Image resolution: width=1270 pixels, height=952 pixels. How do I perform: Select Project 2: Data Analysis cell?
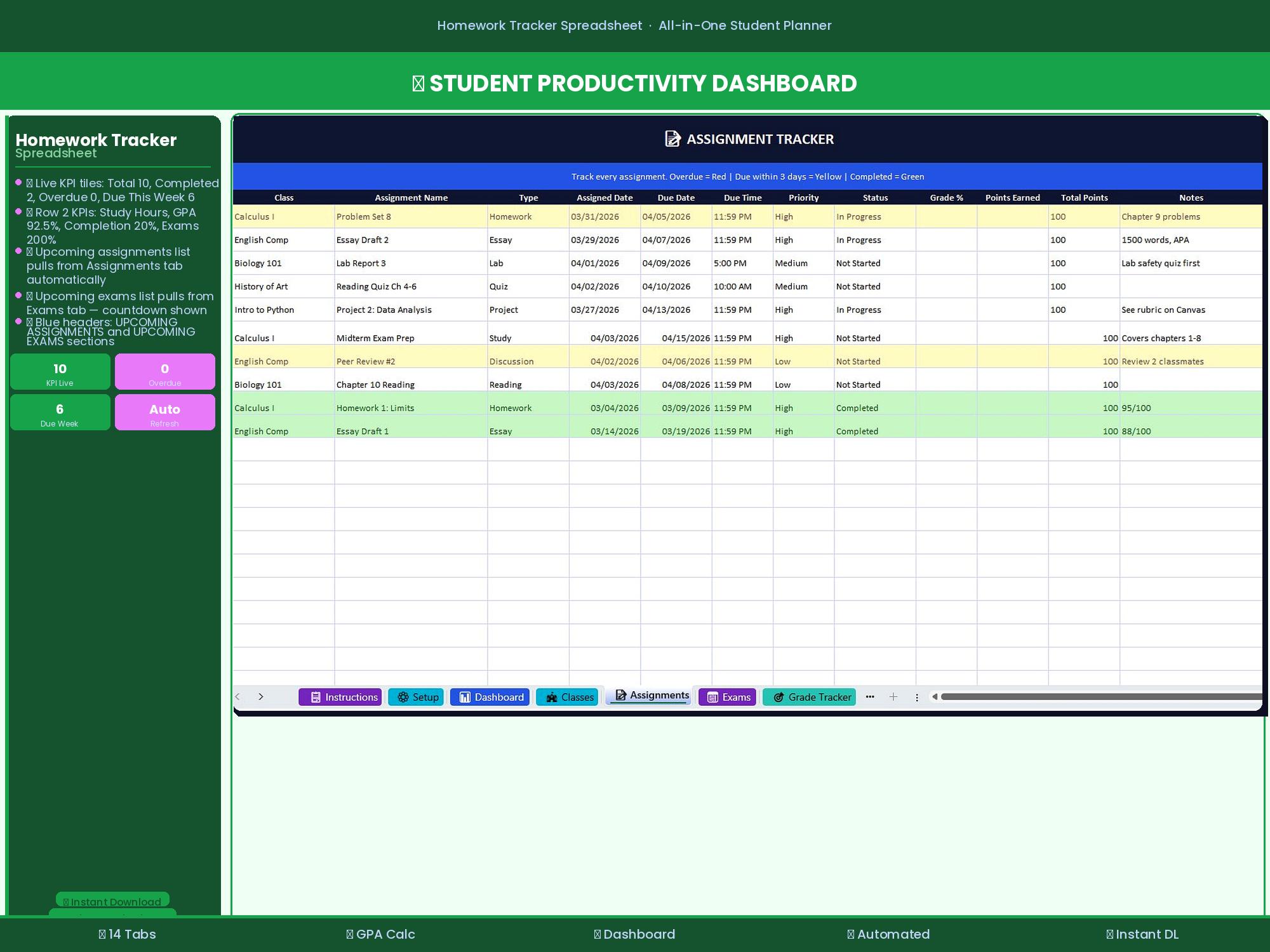click(411, 310)
